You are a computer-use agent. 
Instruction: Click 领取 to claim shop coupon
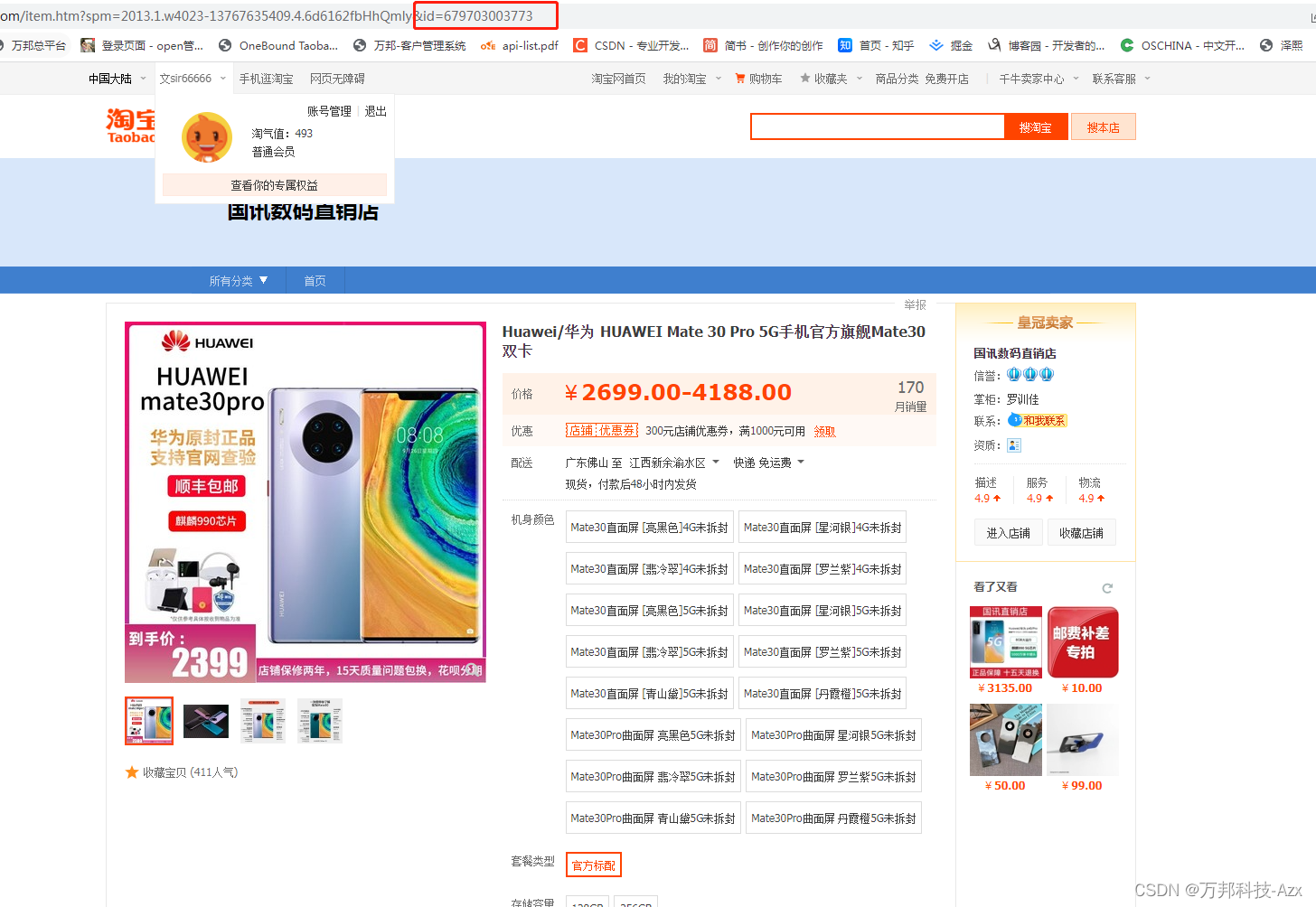pos(824,431)
